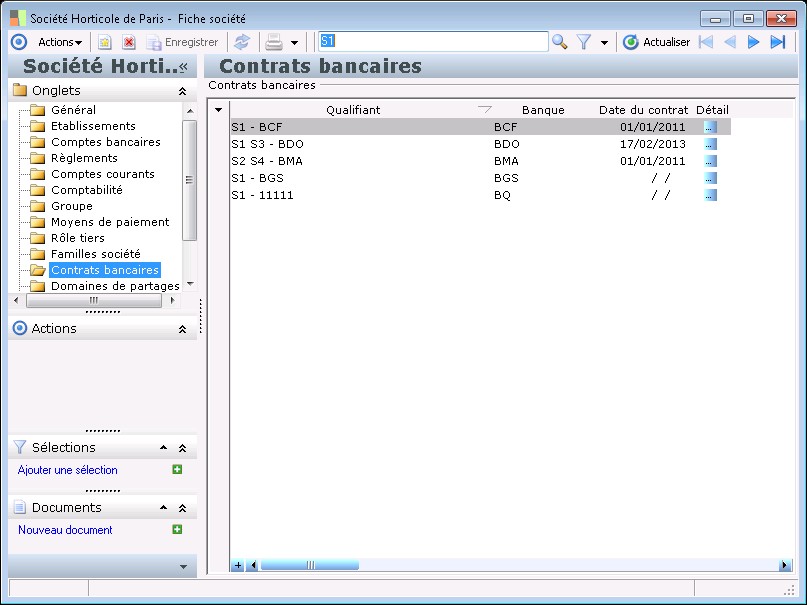Open the printer dropdown arrow
Screen dimensions: 807x605
[294, 43]
